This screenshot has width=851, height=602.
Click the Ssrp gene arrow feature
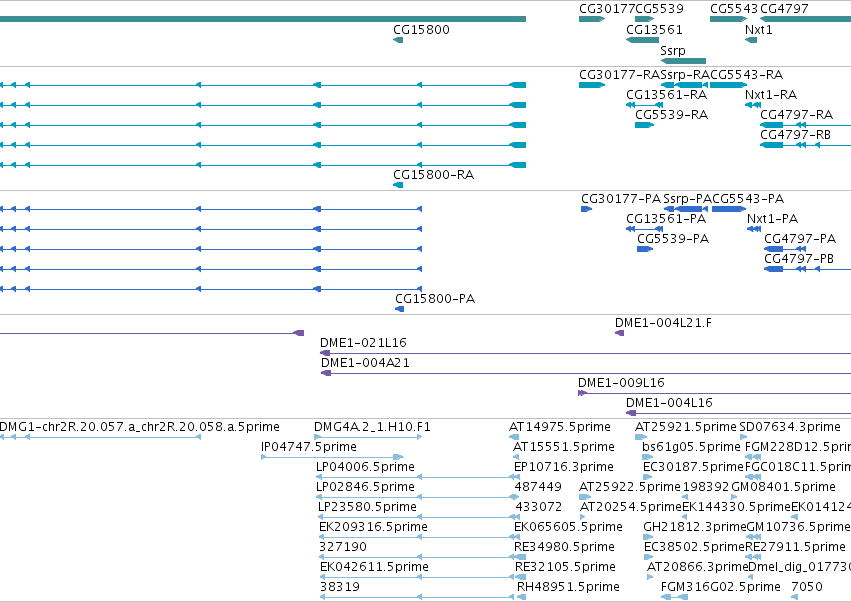(683, 61)
